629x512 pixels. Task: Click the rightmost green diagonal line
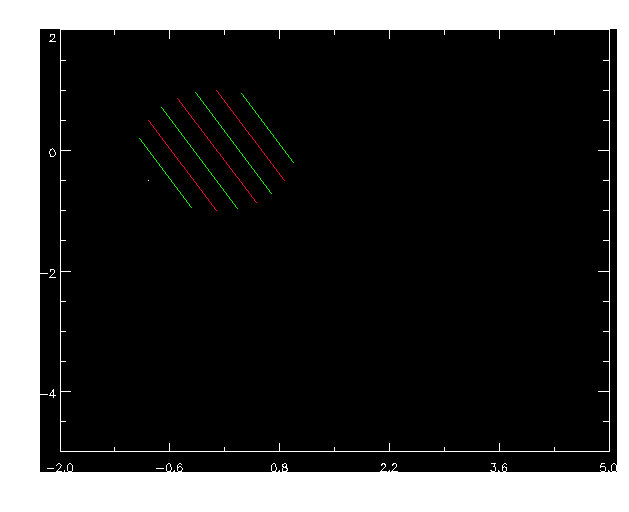tap(267, 127)
